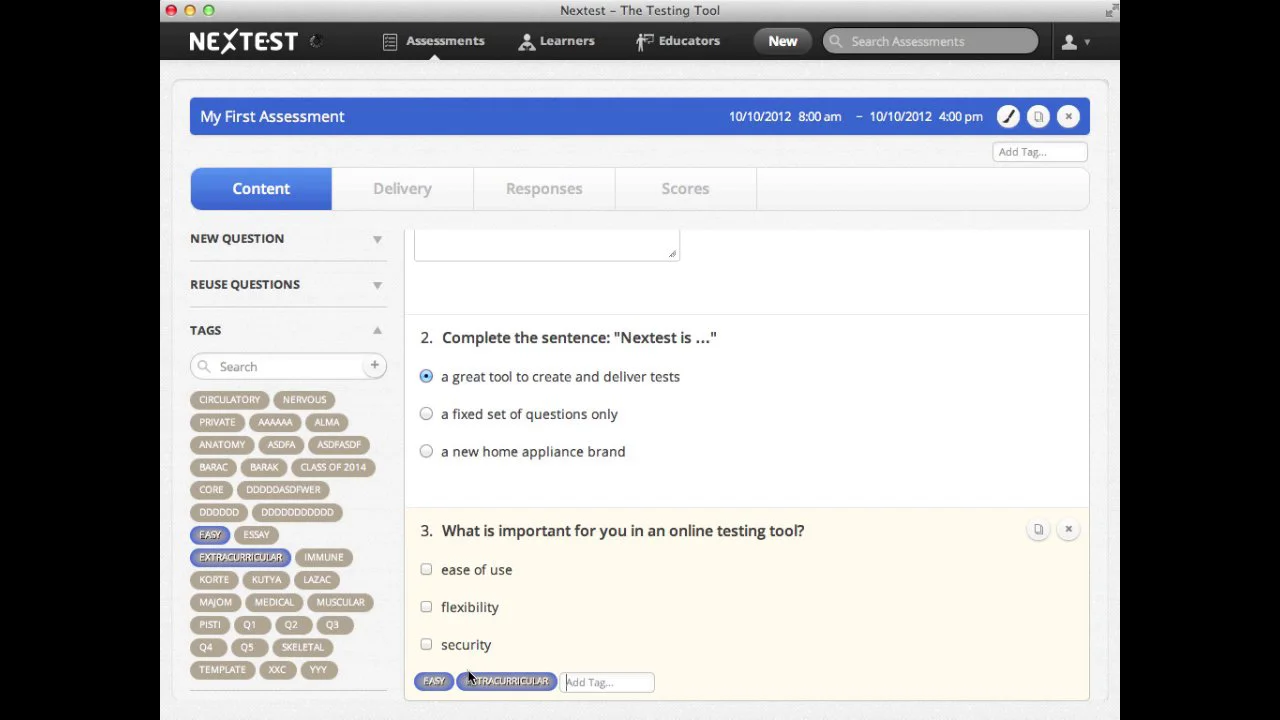The image size is (1280, 720).
Task: Tick the 'flexibility' checkbox
Action: coord(426,607)
